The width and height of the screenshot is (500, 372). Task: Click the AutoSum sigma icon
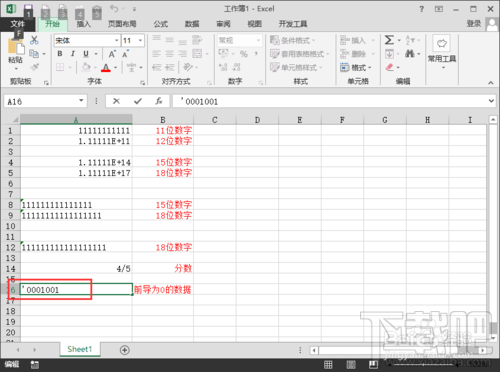[389, 40]
